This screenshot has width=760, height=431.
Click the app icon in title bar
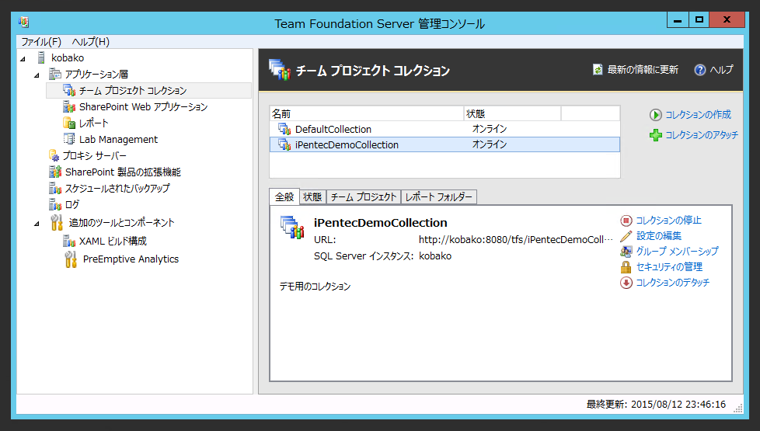pyautogui.click(x=24, y=22)
